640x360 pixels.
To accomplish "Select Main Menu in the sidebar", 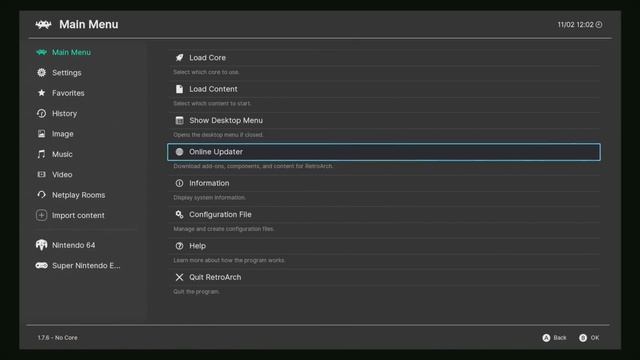I will coord(71,52).
